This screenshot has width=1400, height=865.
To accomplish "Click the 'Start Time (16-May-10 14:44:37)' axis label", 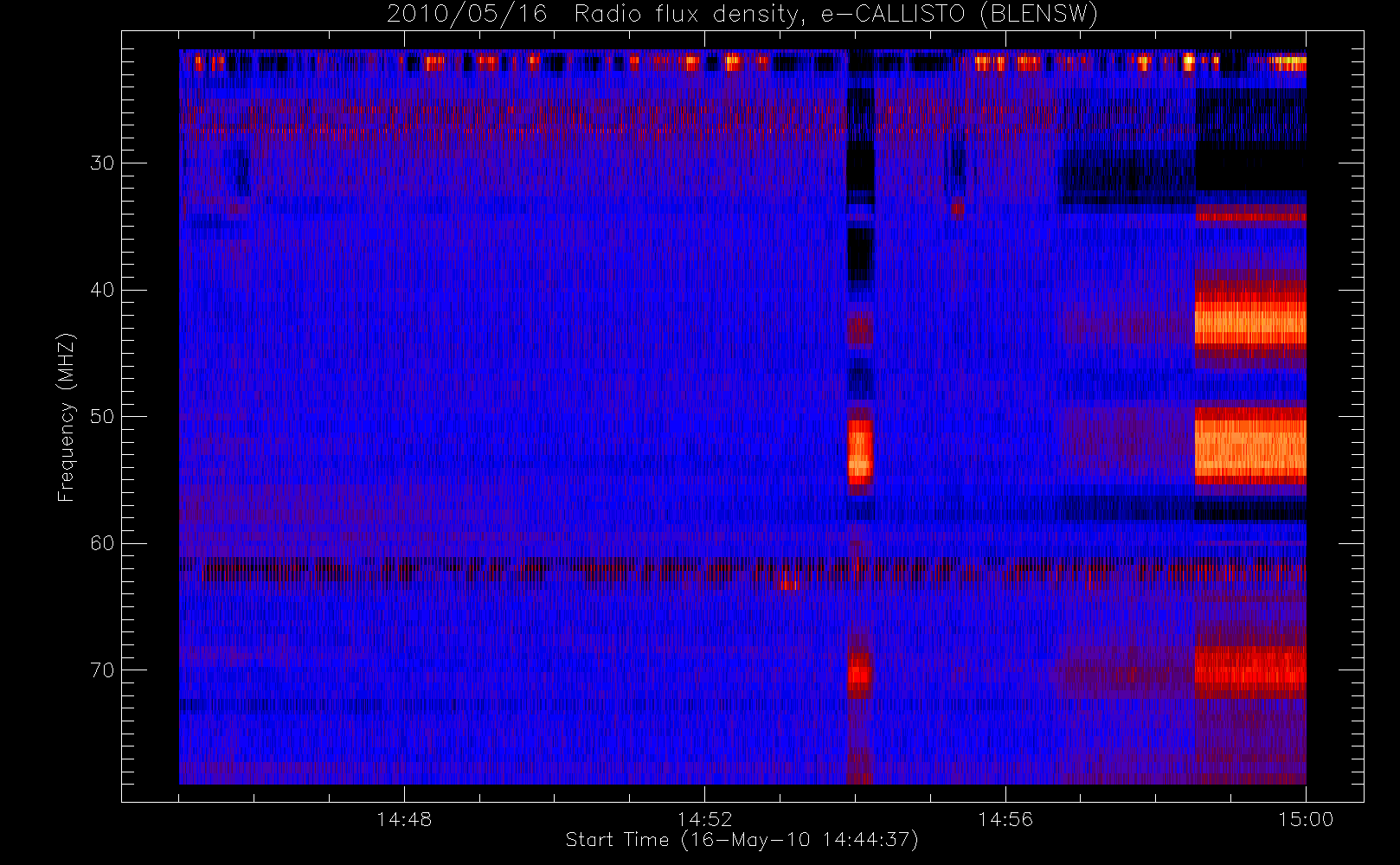I will click(742, 840).
